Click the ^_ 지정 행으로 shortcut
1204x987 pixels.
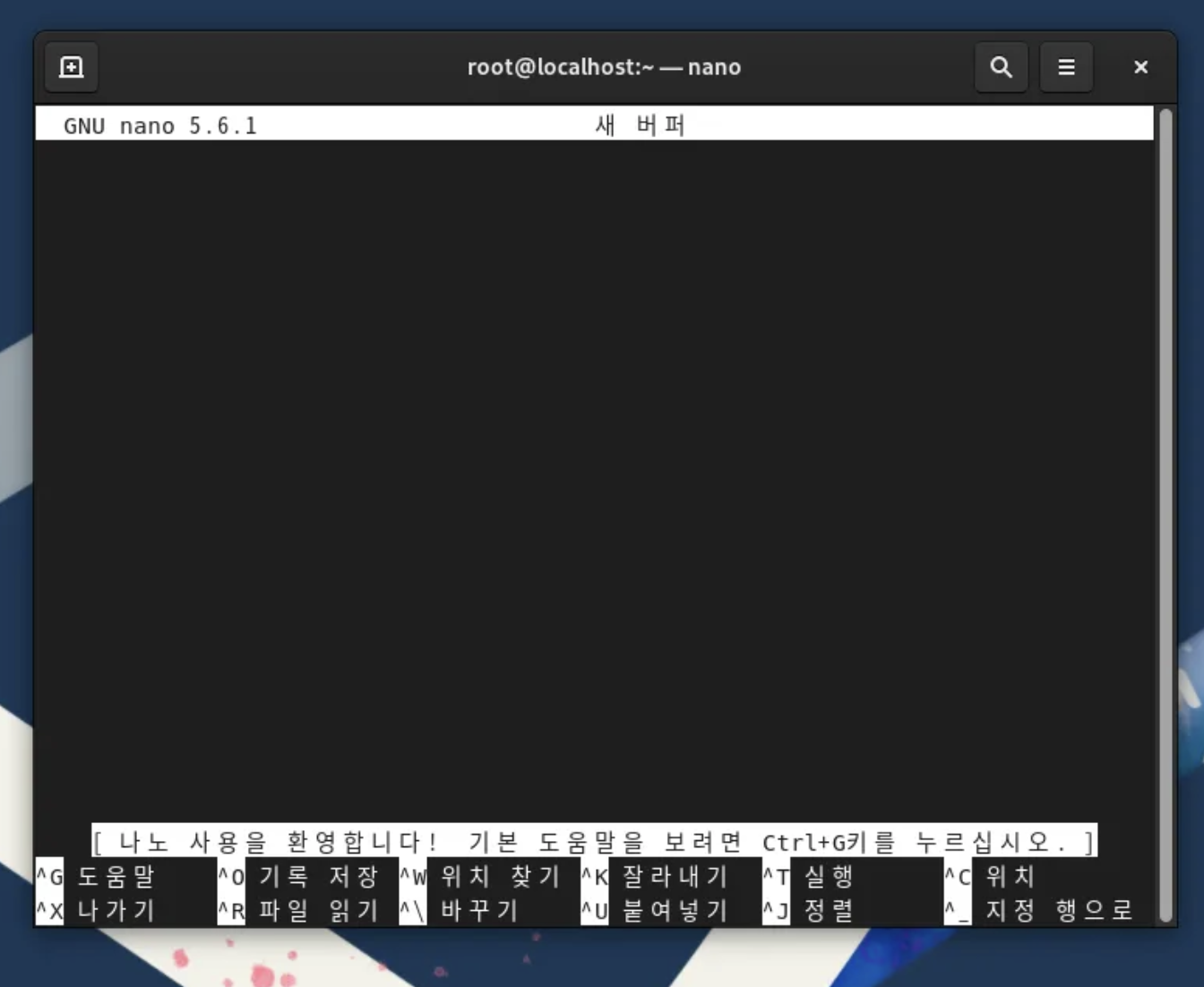pos(1040,910)
